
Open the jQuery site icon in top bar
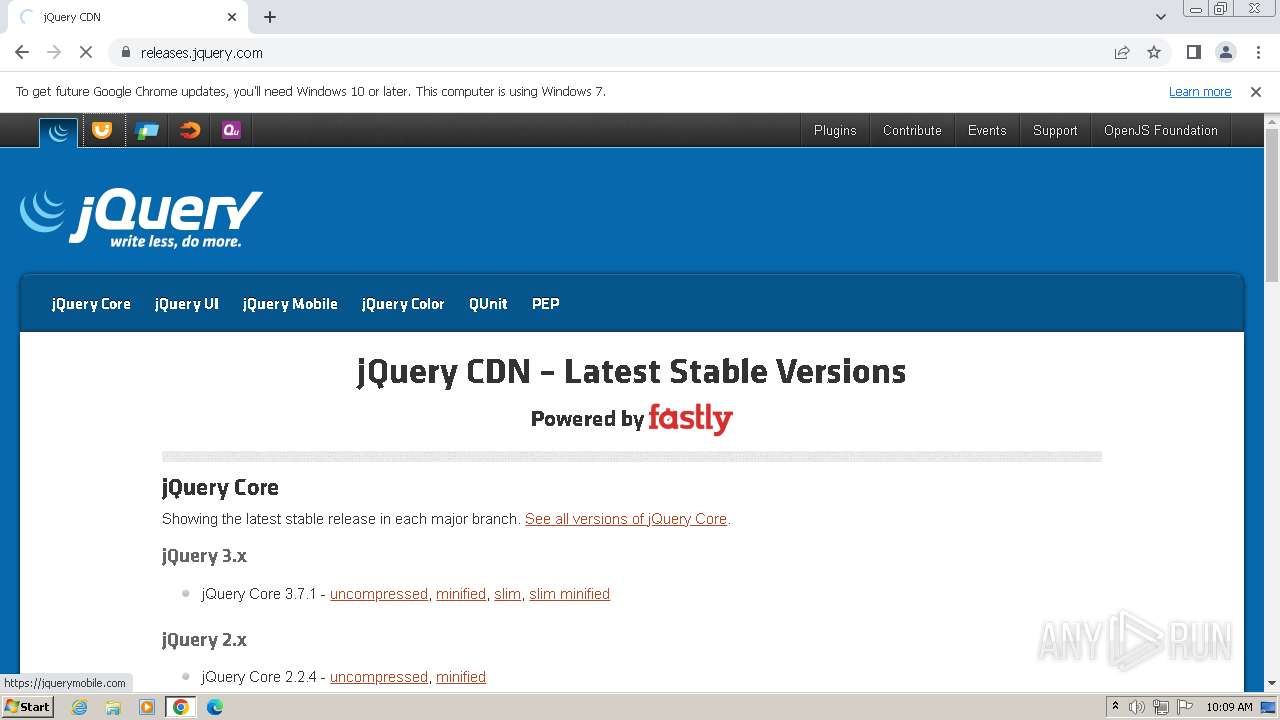pos(59,131)
